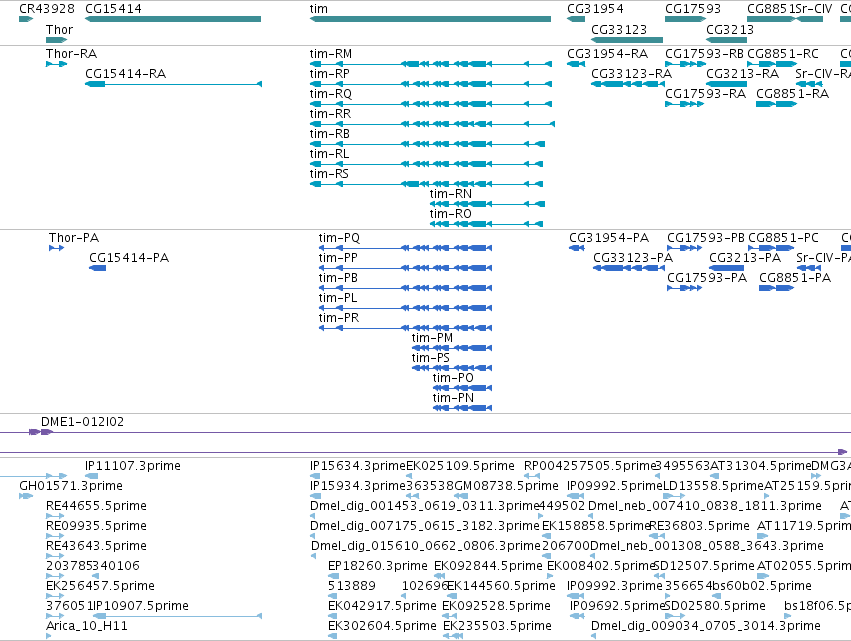This screenshot has height=641, width=851.
Task: Select transcript tim-RQ
Action: point(431,104)
